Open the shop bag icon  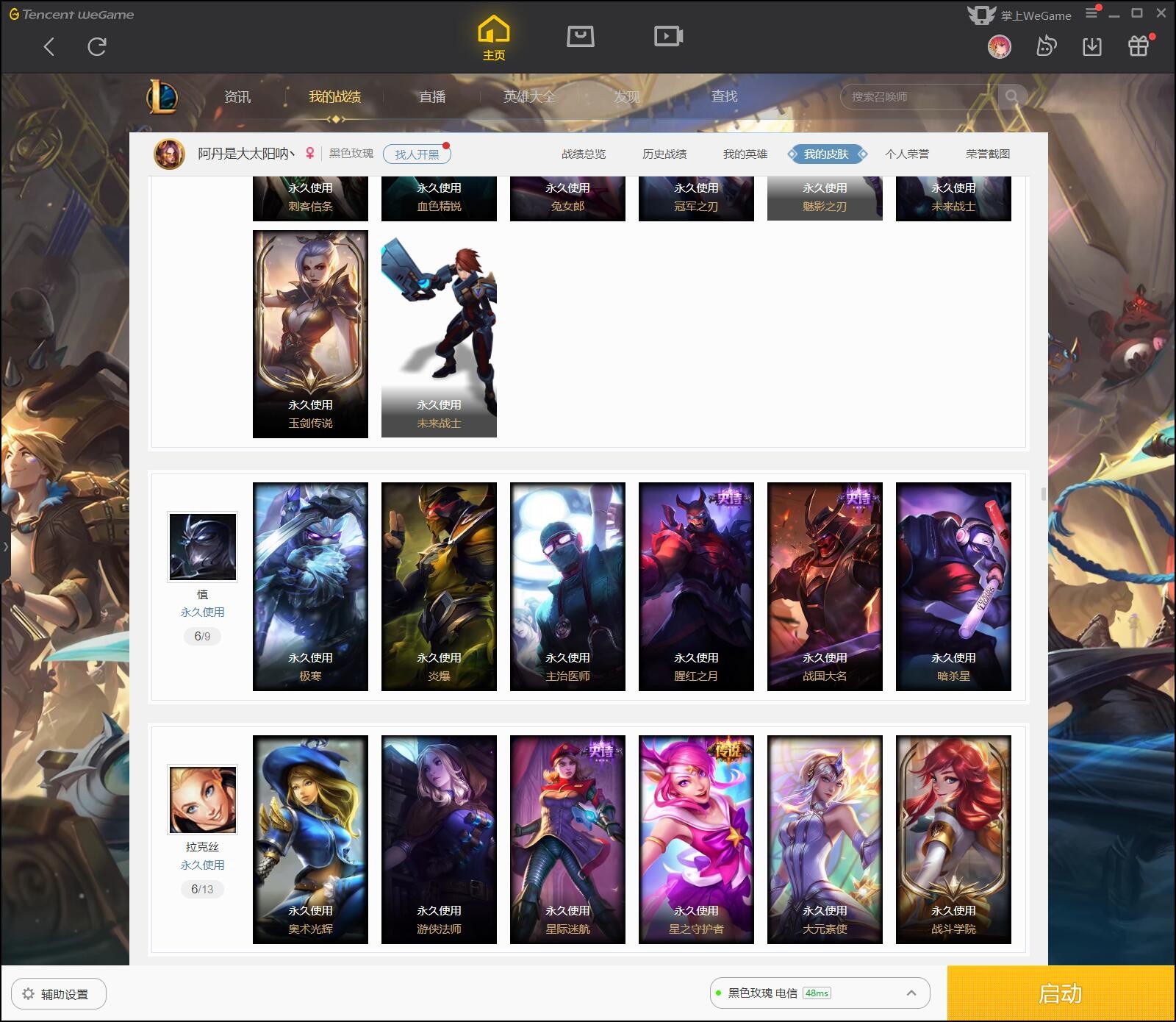581,36
